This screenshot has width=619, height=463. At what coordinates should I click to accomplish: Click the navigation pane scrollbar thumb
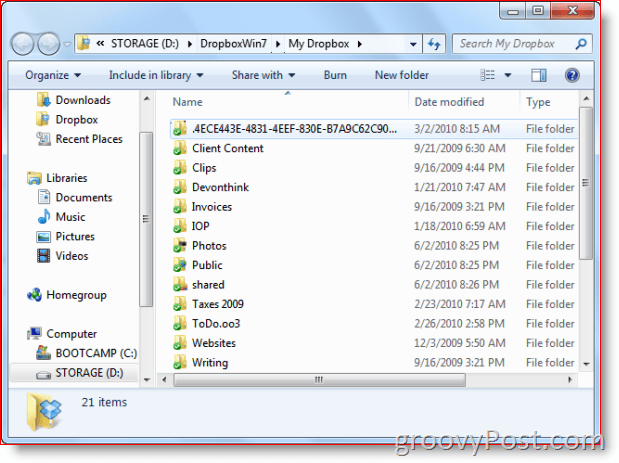pyautogui.click(x=146, y=219)
